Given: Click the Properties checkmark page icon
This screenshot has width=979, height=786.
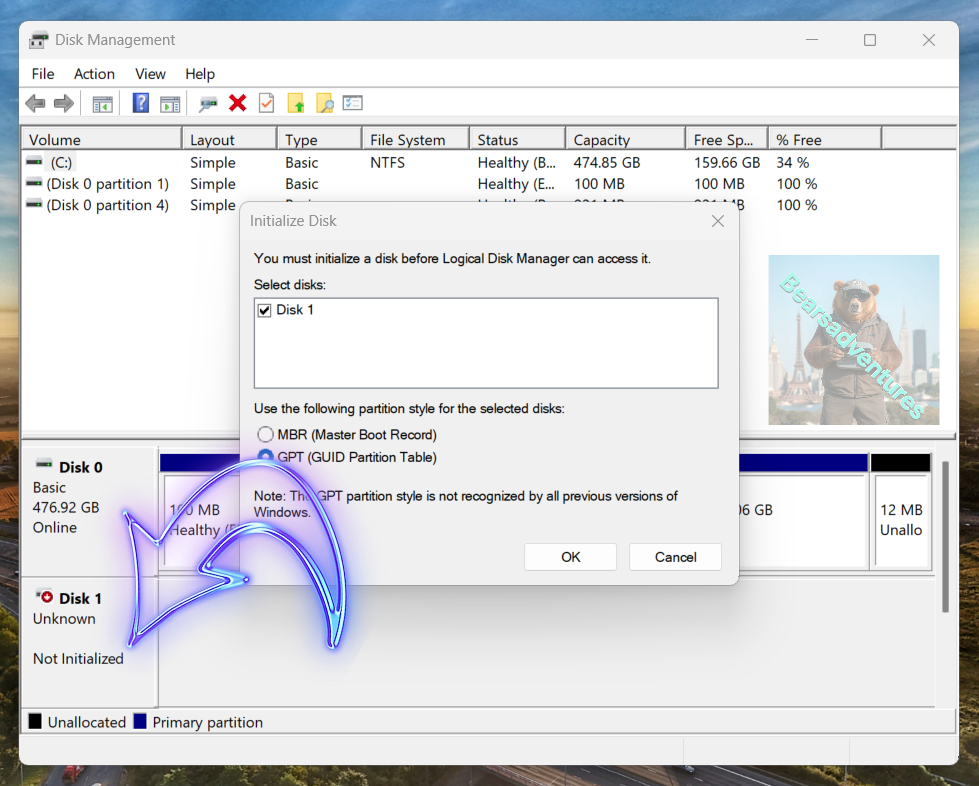Looking at the screenshot, I should [x=266, y=103].
